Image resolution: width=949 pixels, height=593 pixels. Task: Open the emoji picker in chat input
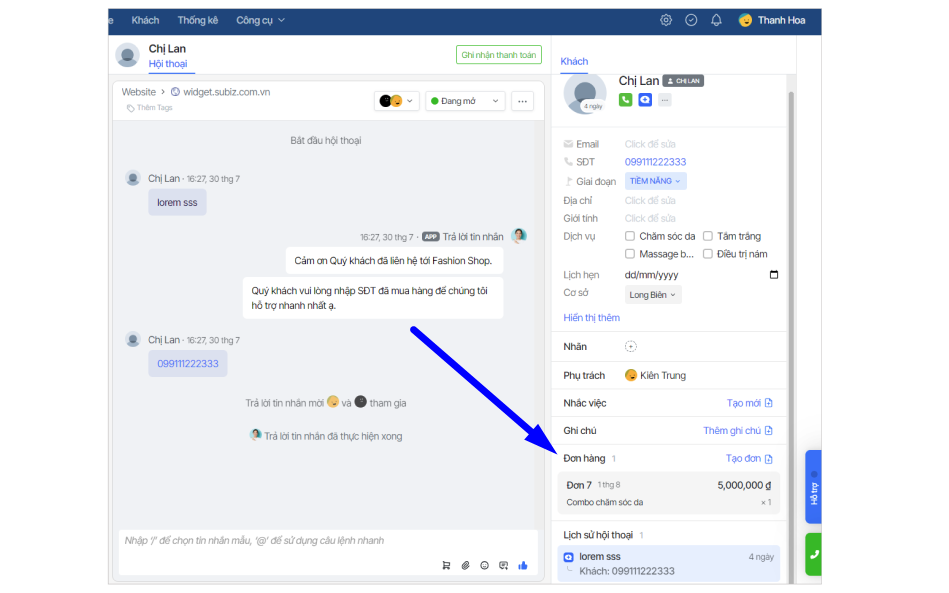[484, 565]
